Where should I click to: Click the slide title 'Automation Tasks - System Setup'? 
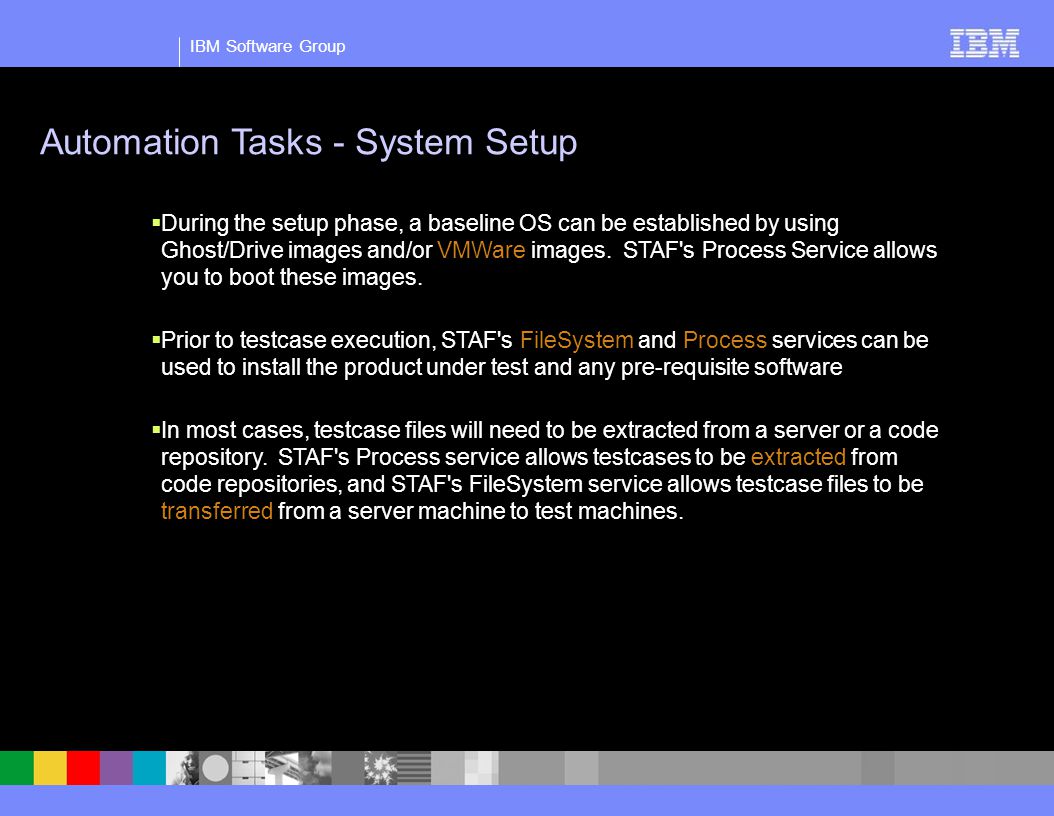(x=309, y=142)
